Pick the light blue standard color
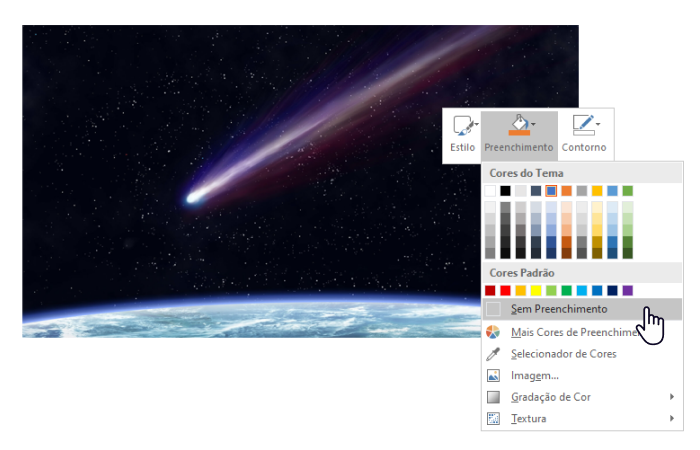700x450 pixels. click(x=582, y=291)
